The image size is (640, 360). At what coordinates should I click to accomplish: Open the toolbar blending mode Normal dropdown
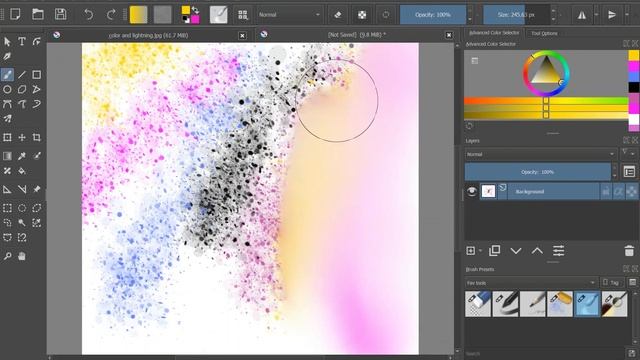point(289,15)
